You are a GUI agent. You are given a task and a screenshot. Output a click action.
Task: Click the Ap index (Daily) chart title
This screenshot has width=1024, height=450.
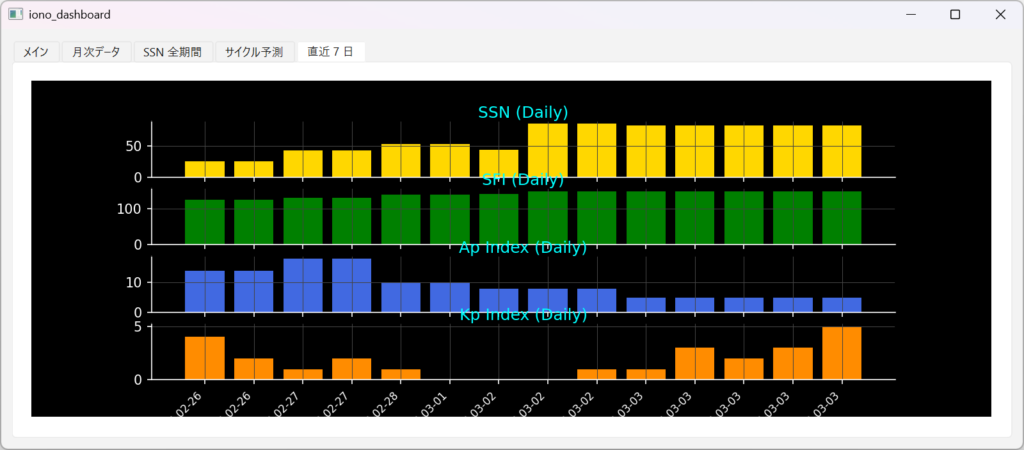pyautogui.click(x=523, y=247)
